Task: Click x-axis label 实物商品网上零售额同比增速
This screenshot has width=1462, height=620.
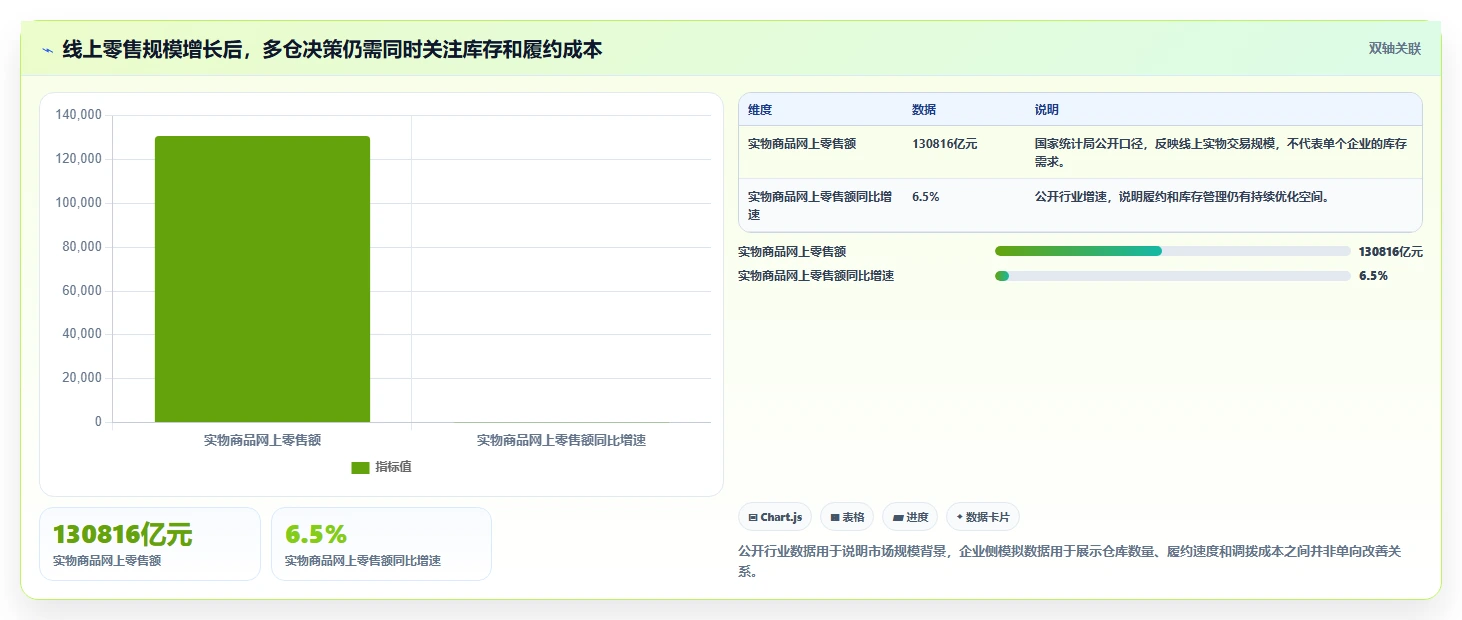Action: [561, 440]
